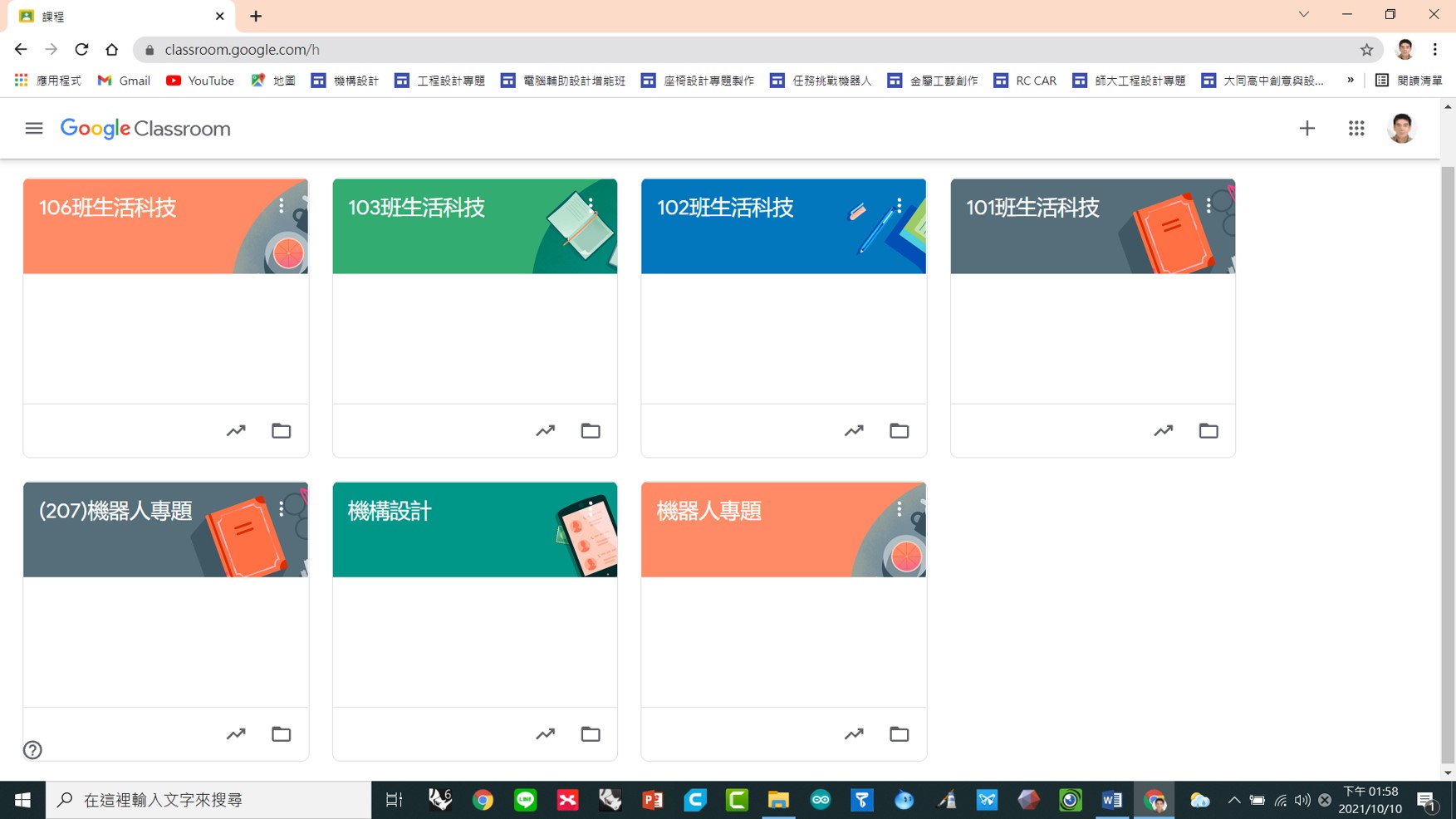Image resolution: width=1456 pixels, height=819 pixels.
Task: Open Drive folder for 102班生活科技
Action: 899,430
